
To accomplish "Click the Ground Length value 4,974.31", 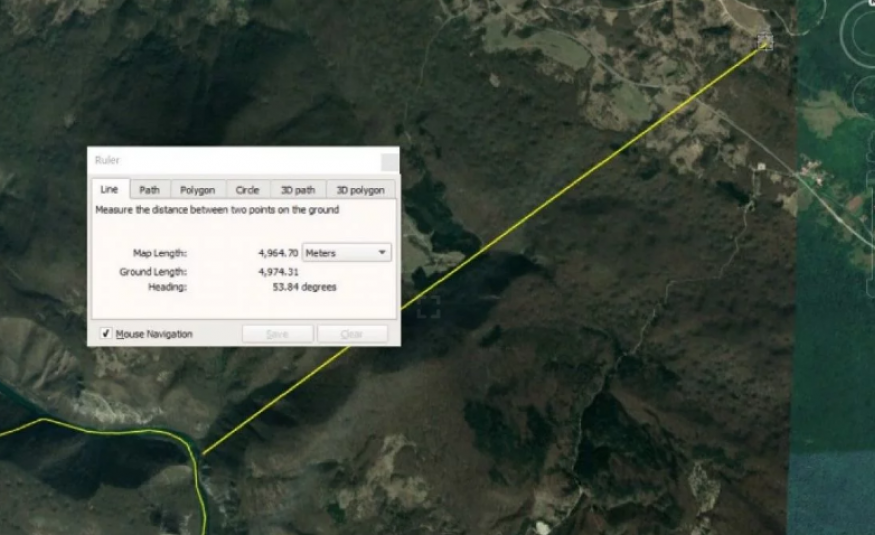I will 278,272.
